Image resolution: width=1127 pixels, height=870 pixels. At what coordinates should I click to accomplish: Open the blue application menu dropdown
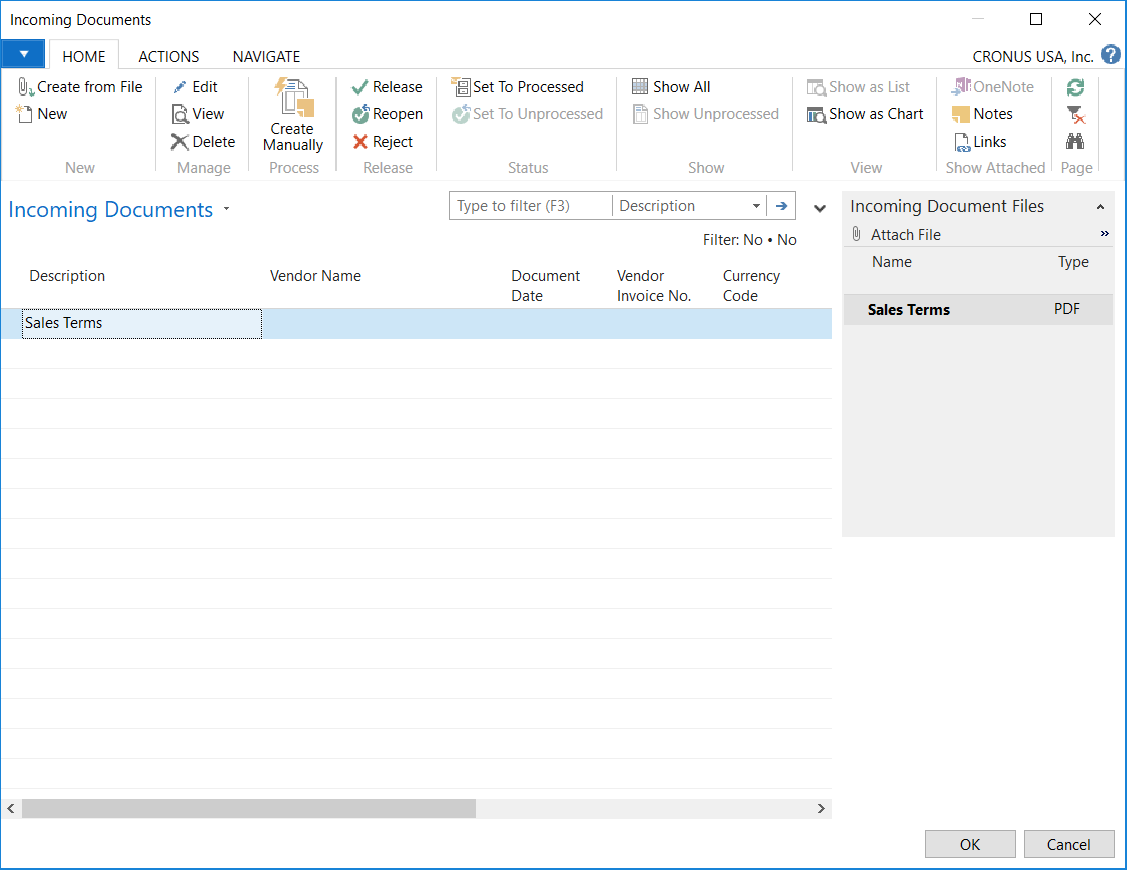[23, 55]
